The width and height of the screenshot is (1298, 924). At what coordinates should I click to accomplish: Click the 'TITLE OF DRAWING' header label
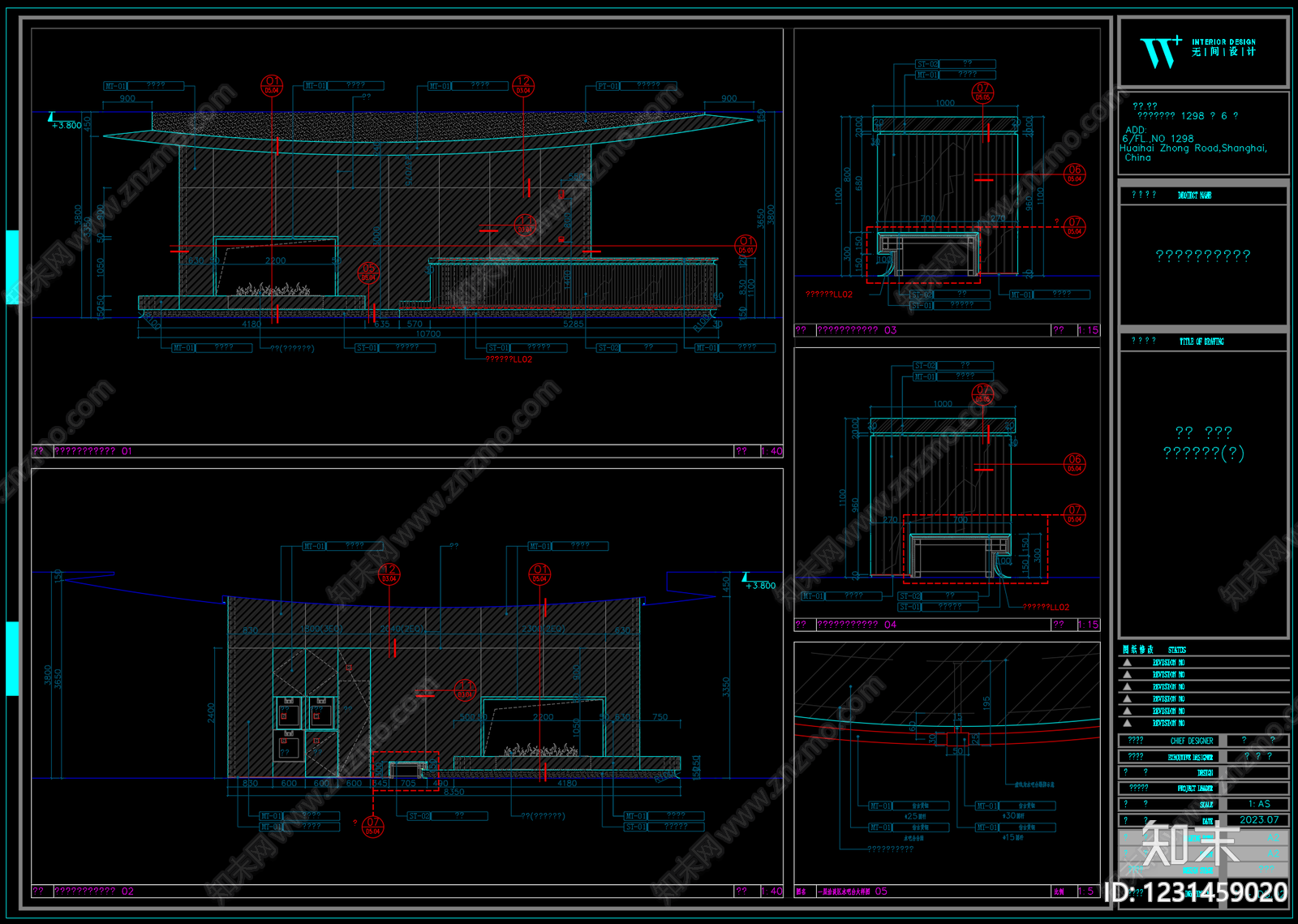(1201, 342)
